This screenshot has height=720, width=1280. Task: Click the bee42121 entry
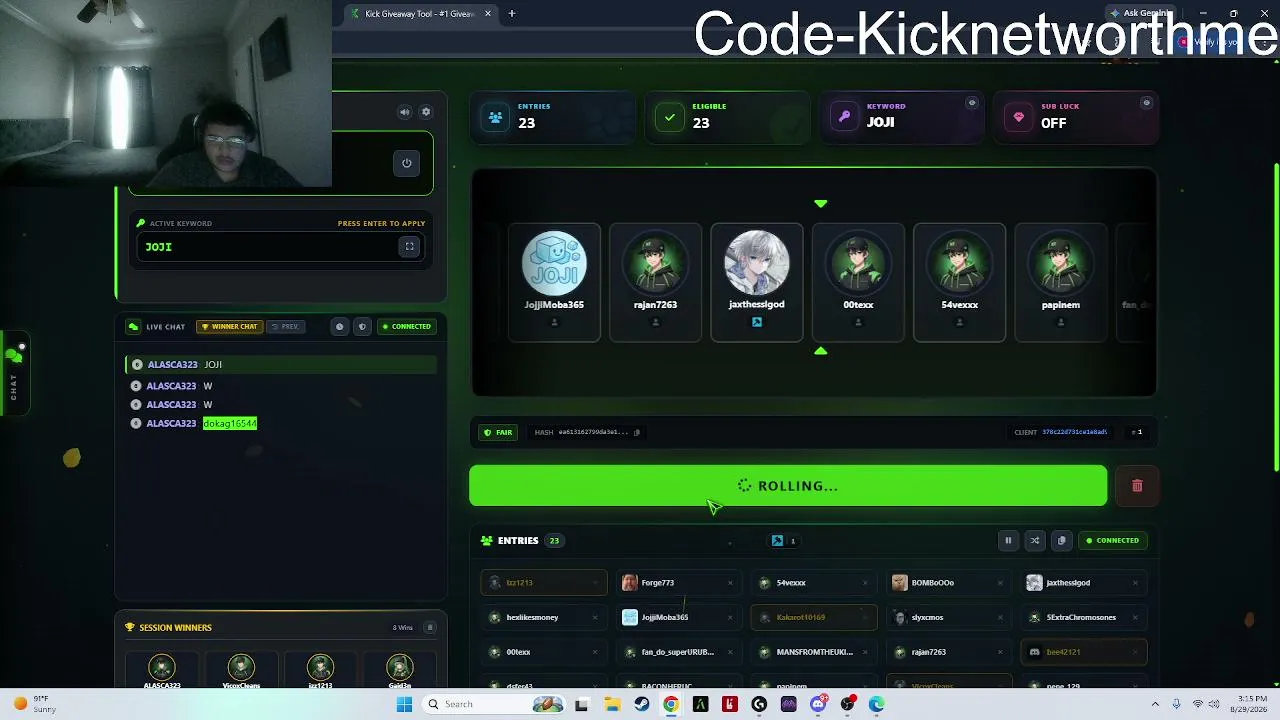tap(1084, 652)
